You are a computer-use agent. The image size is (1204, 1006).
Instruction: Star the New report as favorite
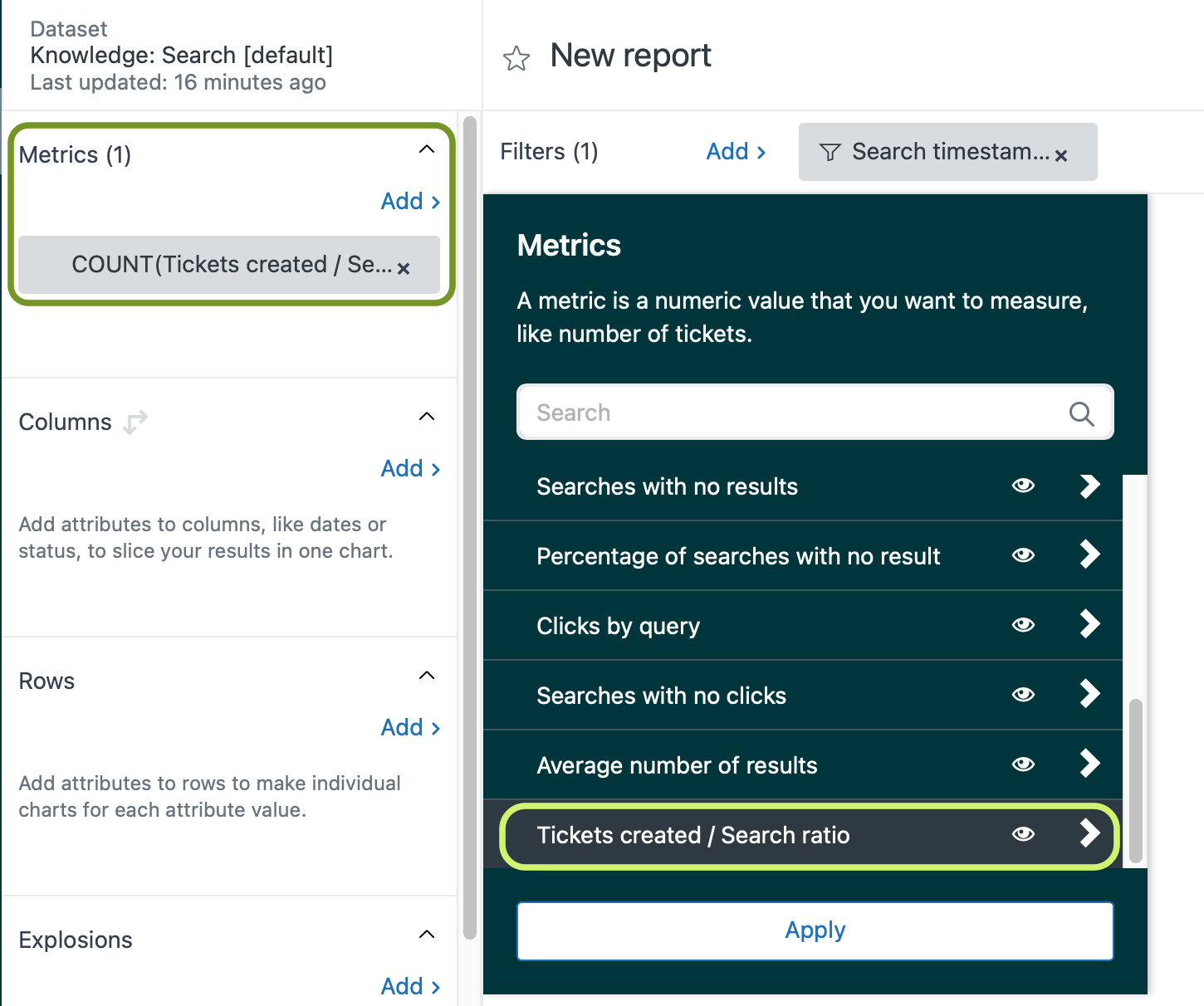click(x=516, y=58)
